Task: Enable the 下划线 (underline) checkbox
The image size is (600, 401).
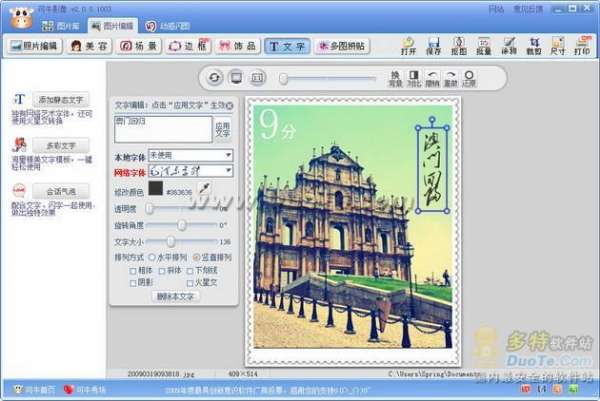Action: coord(190,271)
